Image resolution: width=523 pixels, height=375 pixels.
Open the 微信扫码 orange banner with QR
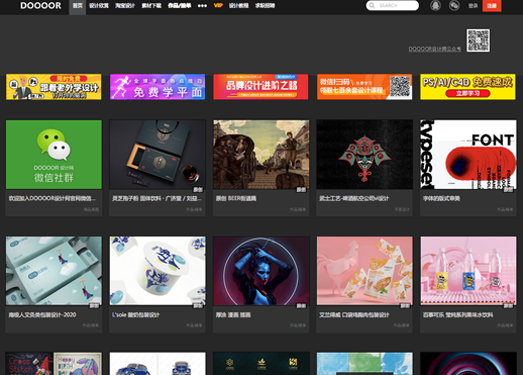click(365, 87)
